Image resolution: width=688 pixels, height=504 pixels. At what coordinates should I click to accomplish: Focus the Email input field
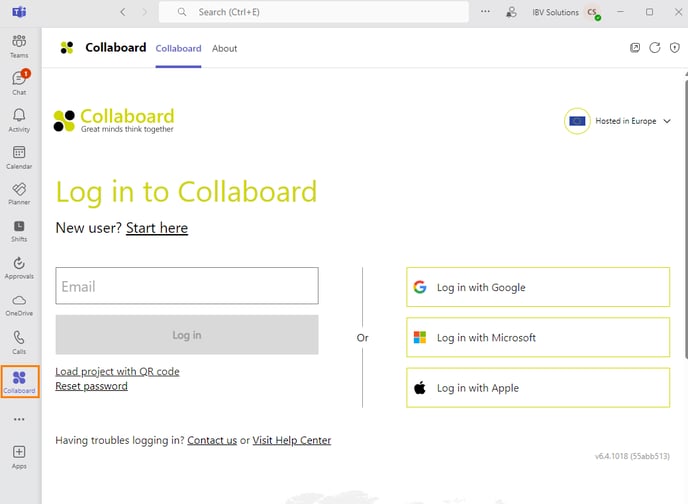coord(187,286)
